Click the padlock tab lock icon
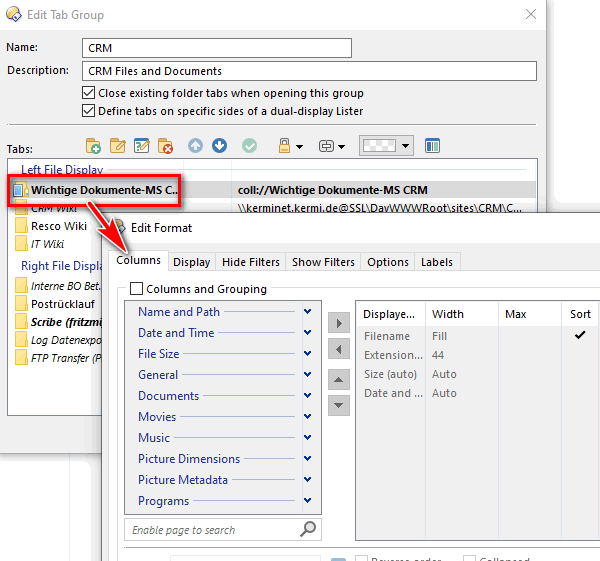600x561 pixels. coord(284,146)
